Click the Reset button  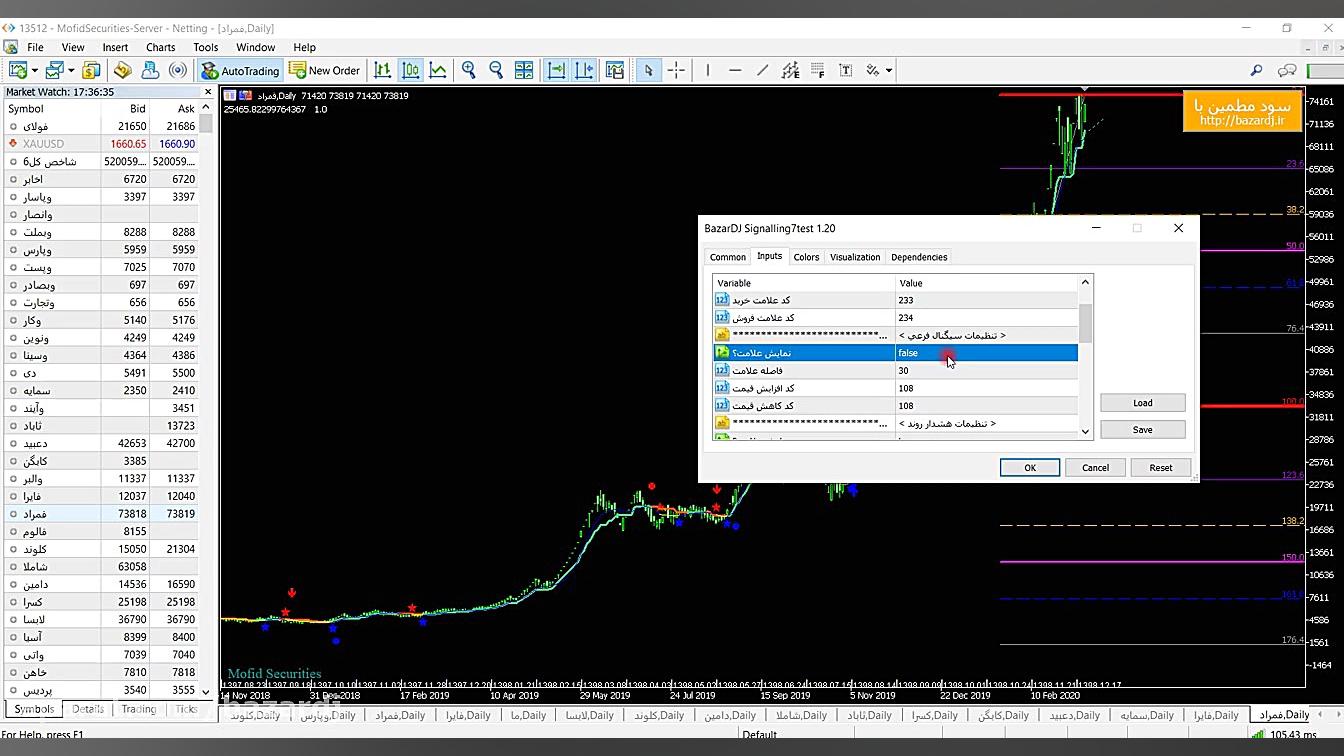1160,467
